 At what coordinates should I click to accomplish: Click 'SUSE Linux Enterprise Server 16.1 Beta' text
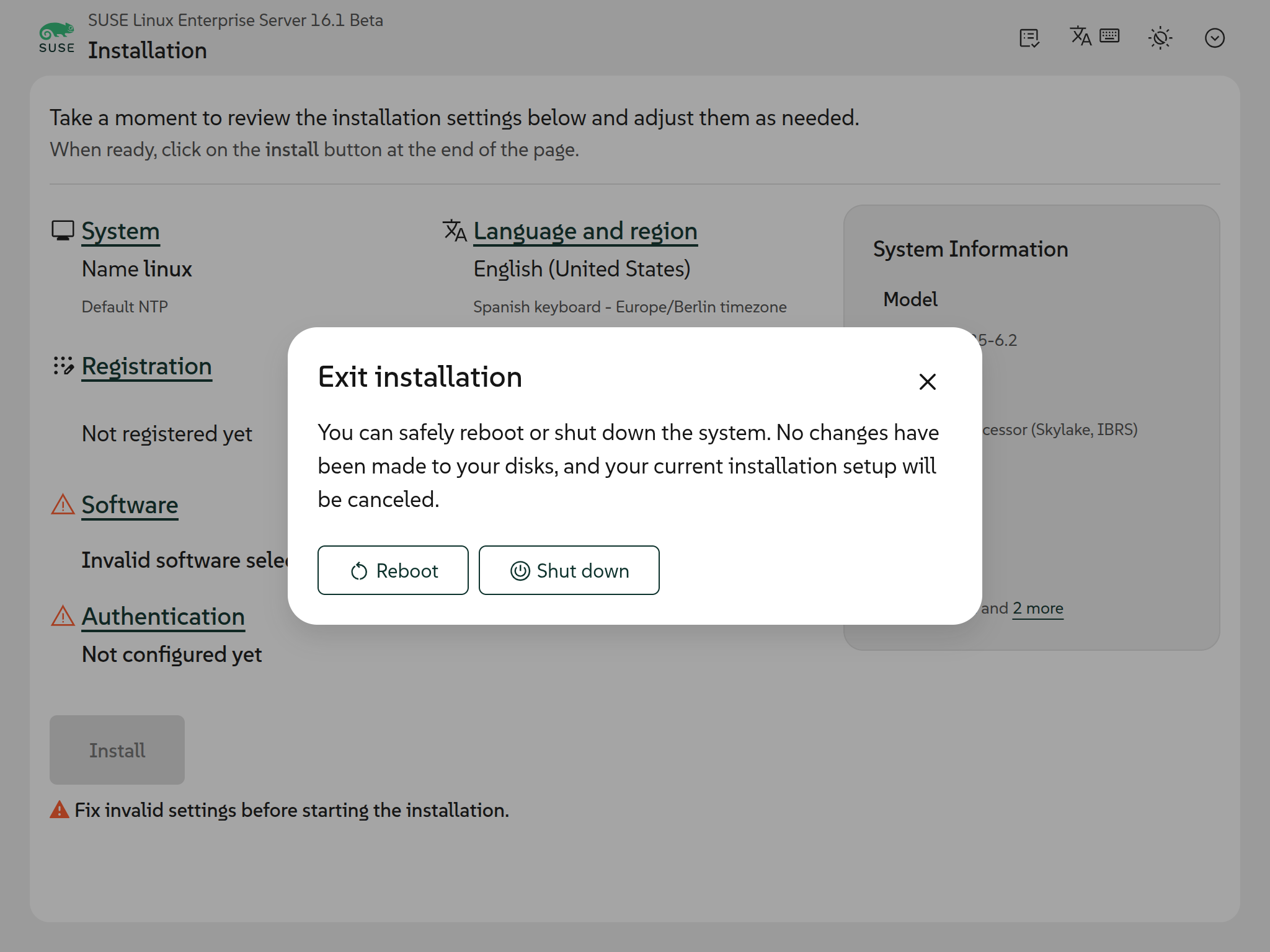tap(236, 20)
